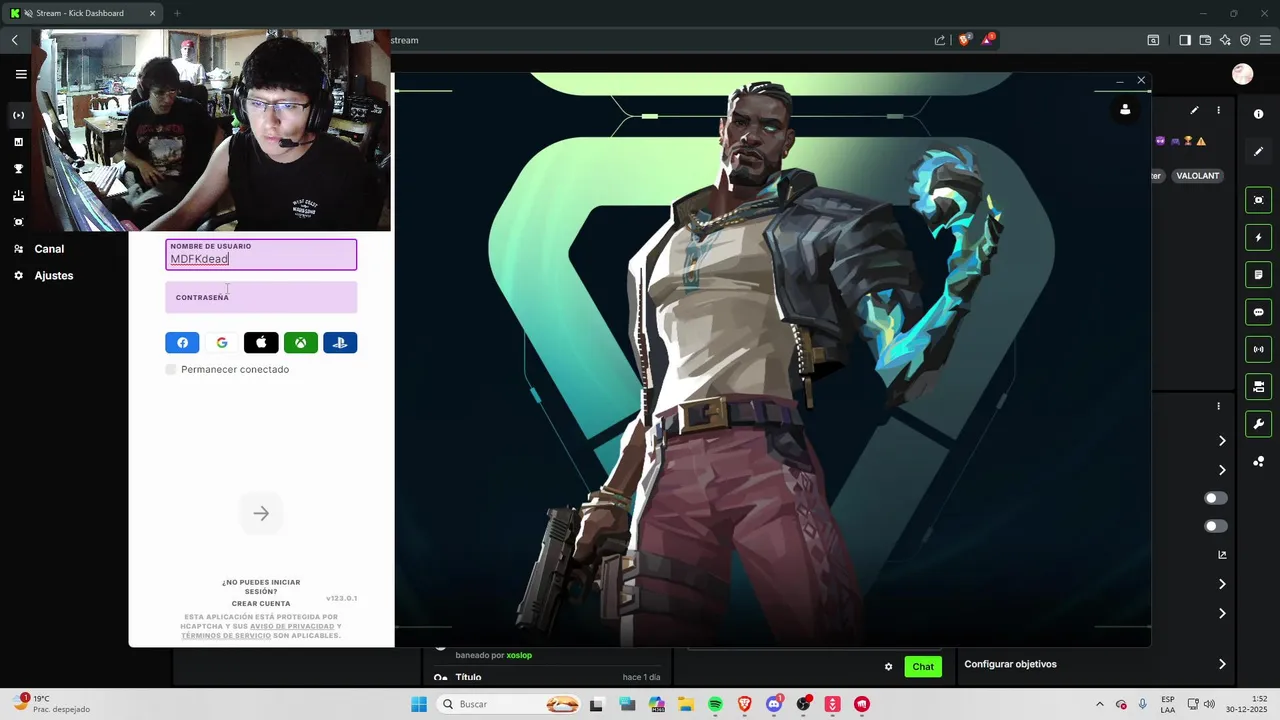Viewport: 1280px width, 720px height.
Task: Open Brave VPN shield icon
Action: tap(1245, 40)
